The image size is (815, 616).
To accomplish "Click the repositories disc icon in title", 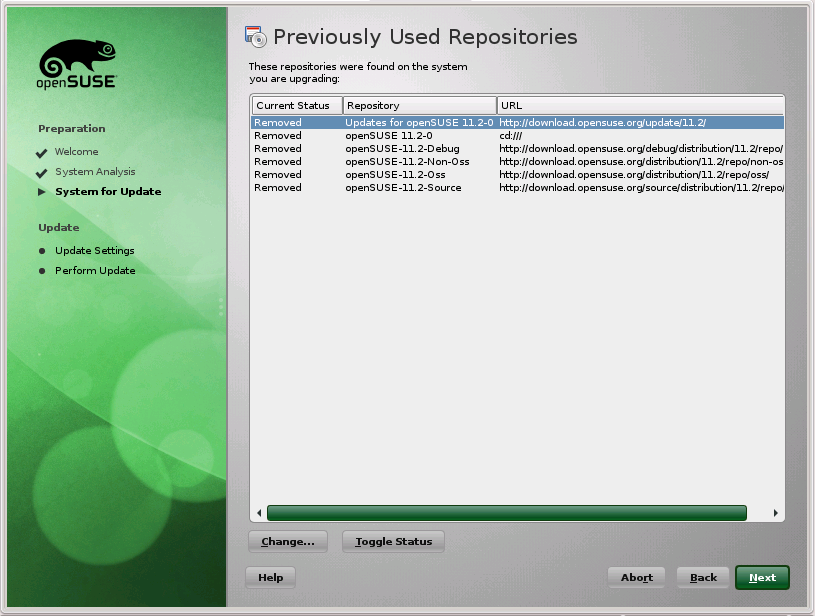I will point(256,37).
